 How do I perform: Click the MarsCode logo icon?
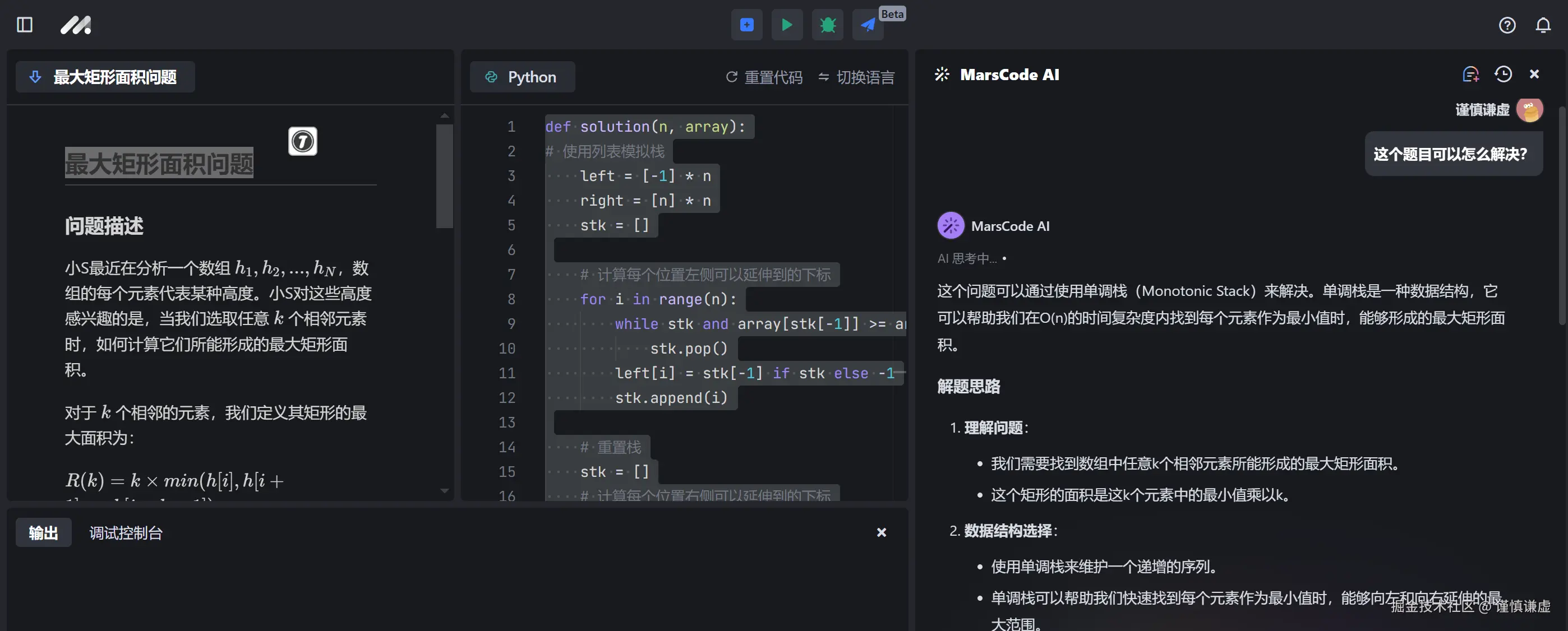click(x=76, y=25)
